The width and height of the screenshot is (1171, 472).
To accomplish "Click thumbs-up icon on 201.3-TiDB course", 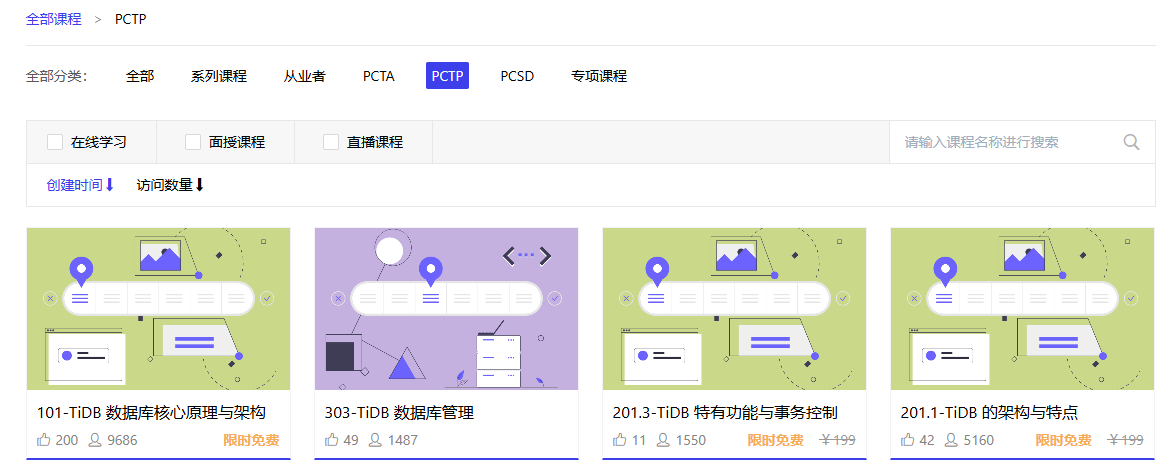I will [x=620, y=440].
